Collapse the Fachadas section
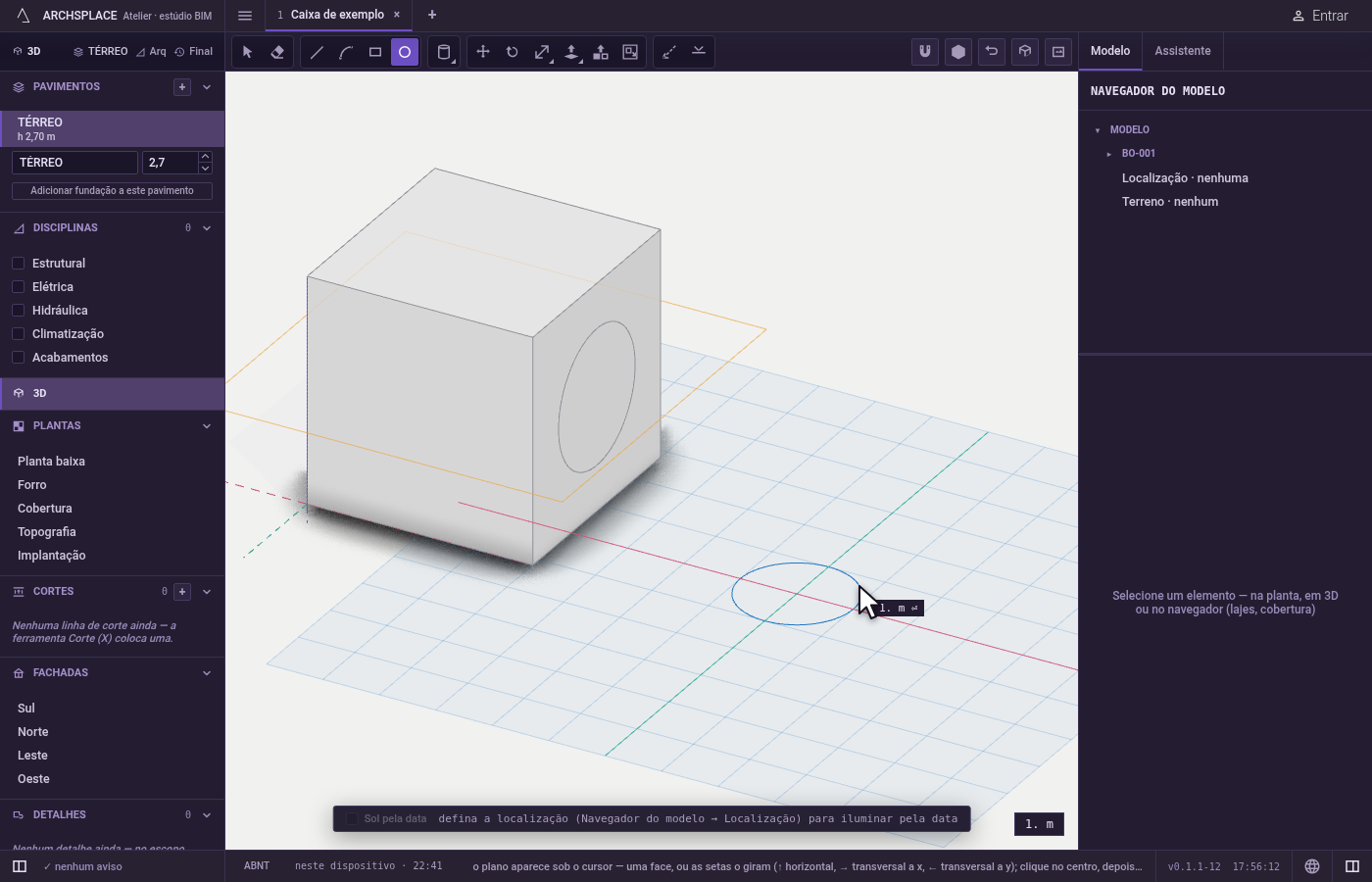Screen dimensions: 1372x882 click(207, 673)
